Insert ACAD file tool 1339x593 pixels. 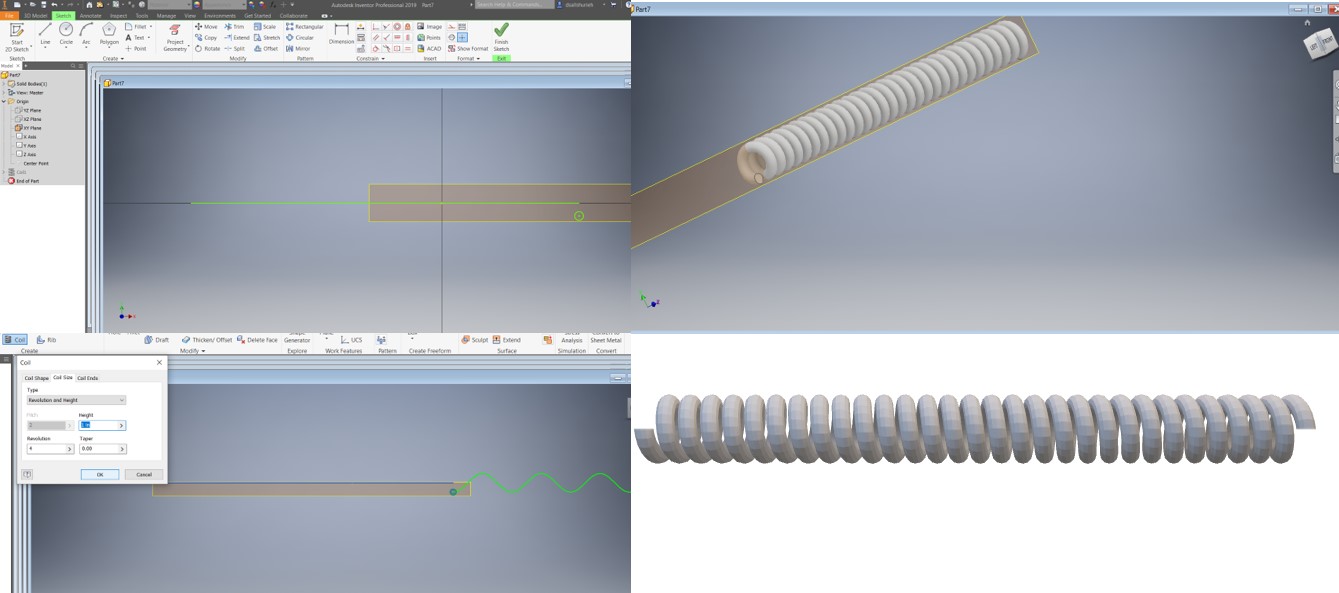pos(430,48)
